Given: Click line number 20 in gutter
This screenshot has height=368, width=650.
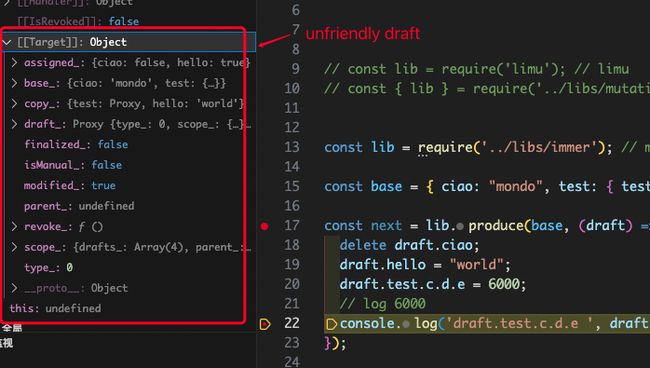Looking at the screenshot, I should [292, 284].
